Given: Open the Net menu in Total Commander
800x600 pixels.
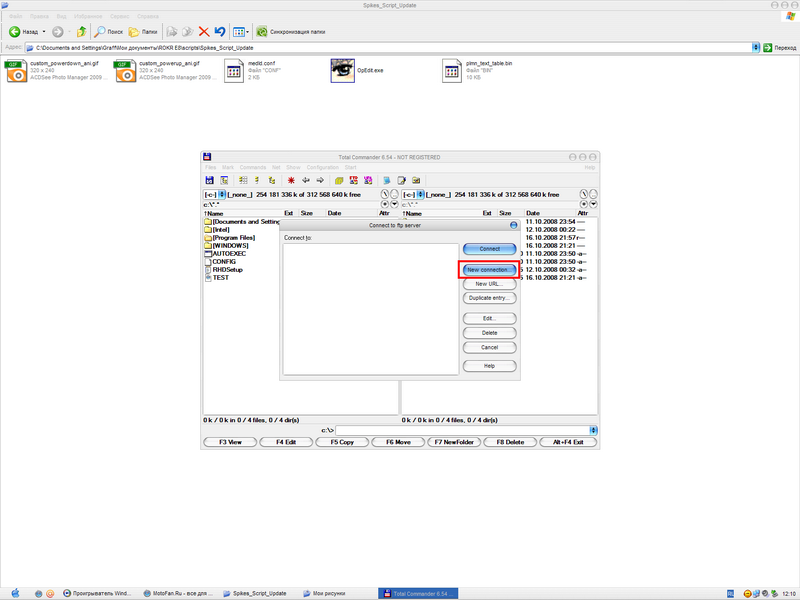Looking at the screenshot, I should pos(276,167).
